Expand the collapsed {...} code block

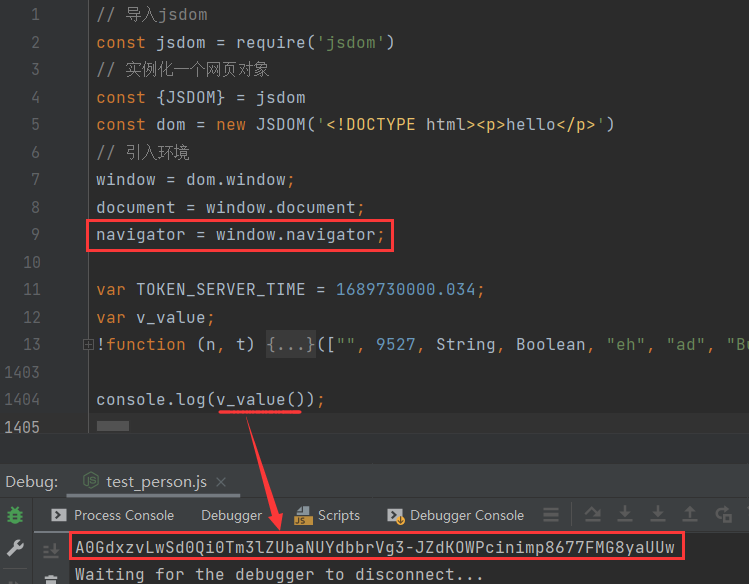pos(290,344)
